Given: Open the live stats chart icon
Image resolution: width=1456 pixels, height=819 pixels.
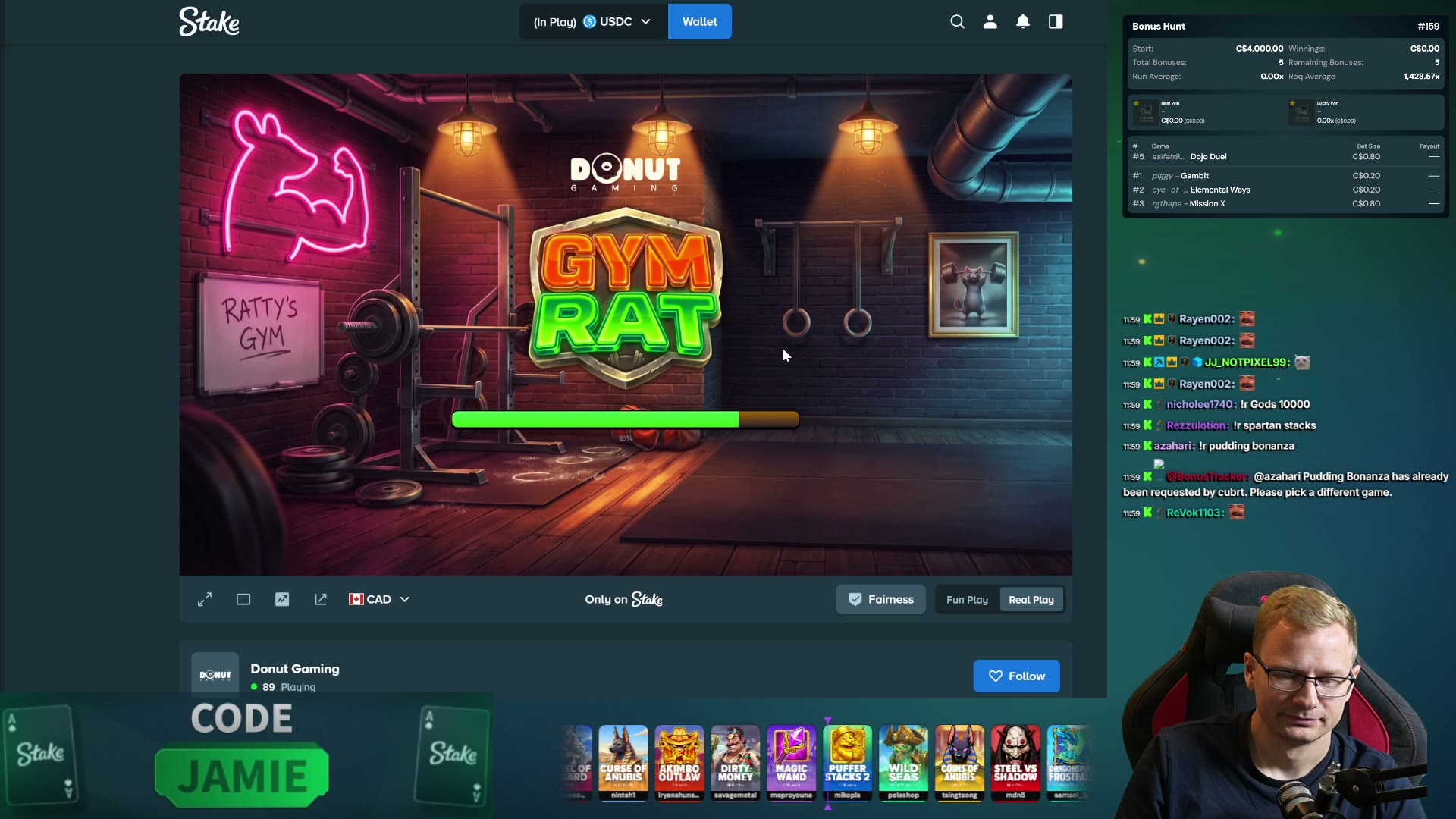Looking at the screenshot, I should pos(282,599).
